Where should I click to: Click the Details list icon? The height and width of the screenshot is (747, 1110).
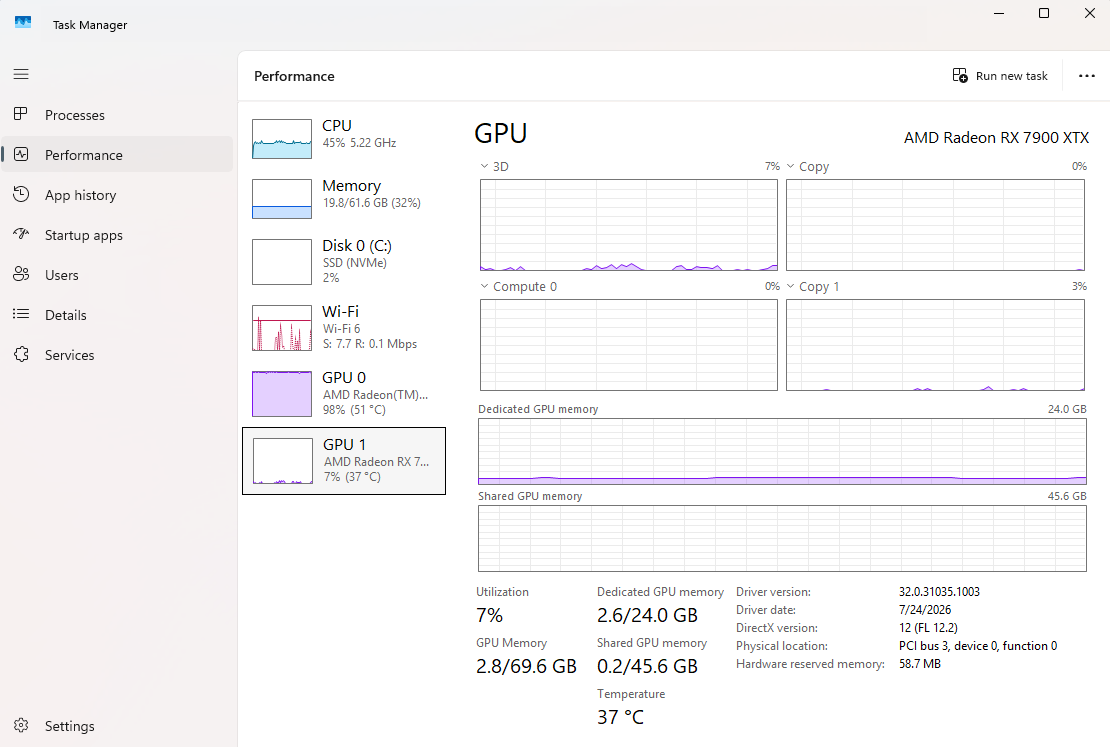(x=21, y=314)
